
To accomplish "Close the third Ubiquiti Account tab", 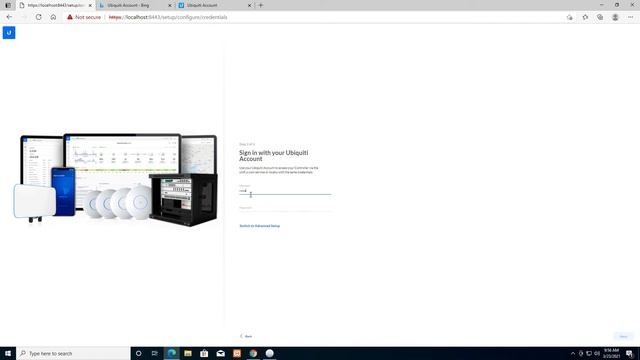I will [249, 5].
